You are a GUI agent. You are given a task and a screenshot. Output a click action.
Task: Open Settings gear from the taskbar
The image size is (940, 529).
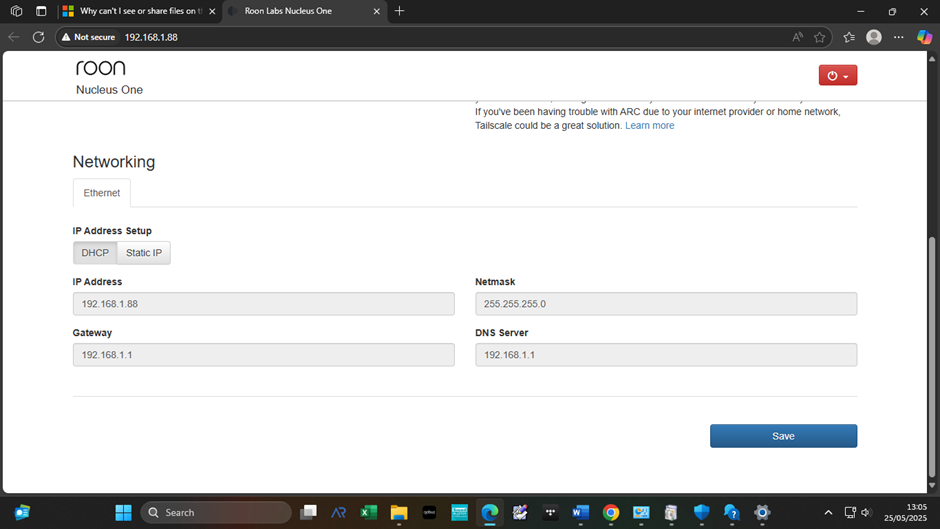coord(762,513)
